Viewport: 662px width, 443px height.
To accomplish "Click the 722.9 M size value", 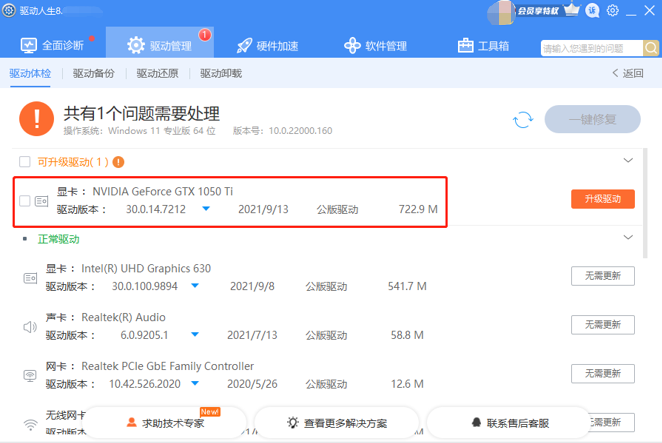I will [x=418, y=209].
